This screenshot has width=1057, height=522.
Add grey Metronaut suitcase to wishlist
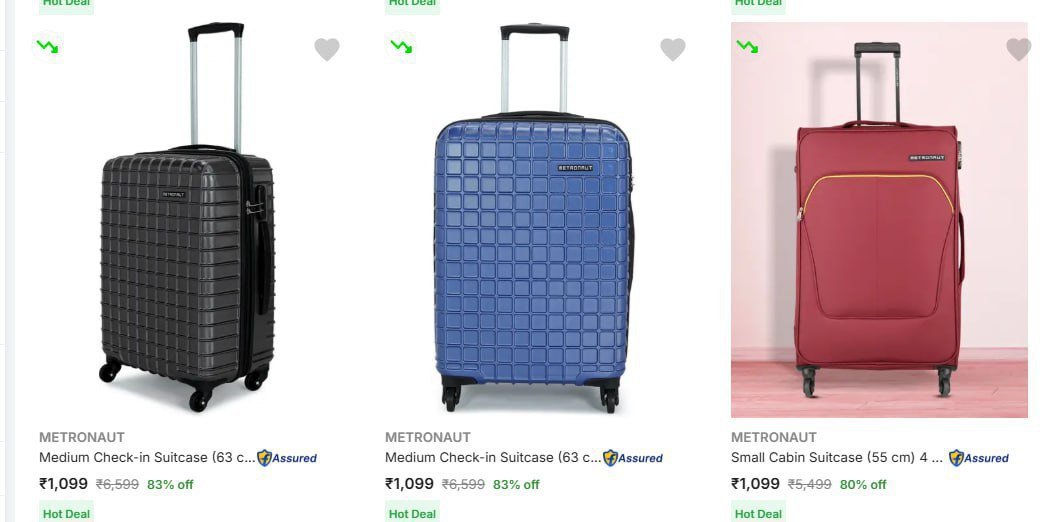(327, 49)
